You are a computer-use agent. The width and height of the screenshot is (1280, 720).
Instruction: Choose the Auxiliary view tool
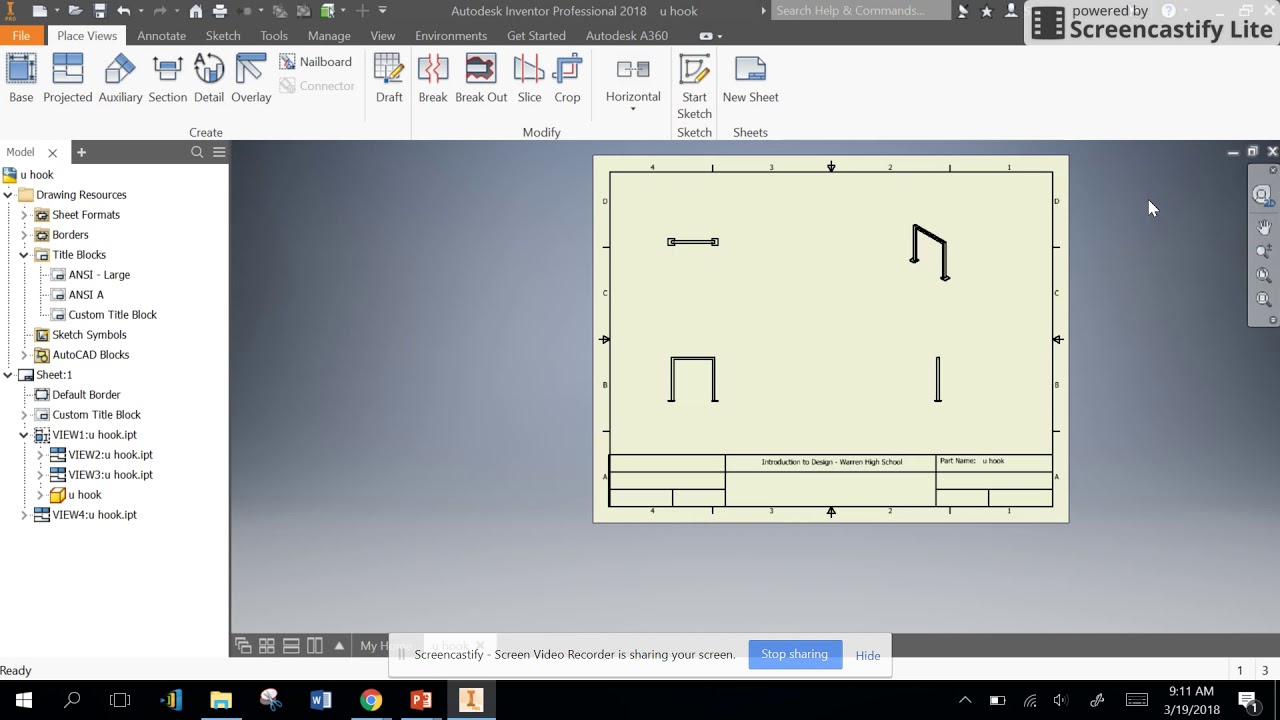[120, 79]
